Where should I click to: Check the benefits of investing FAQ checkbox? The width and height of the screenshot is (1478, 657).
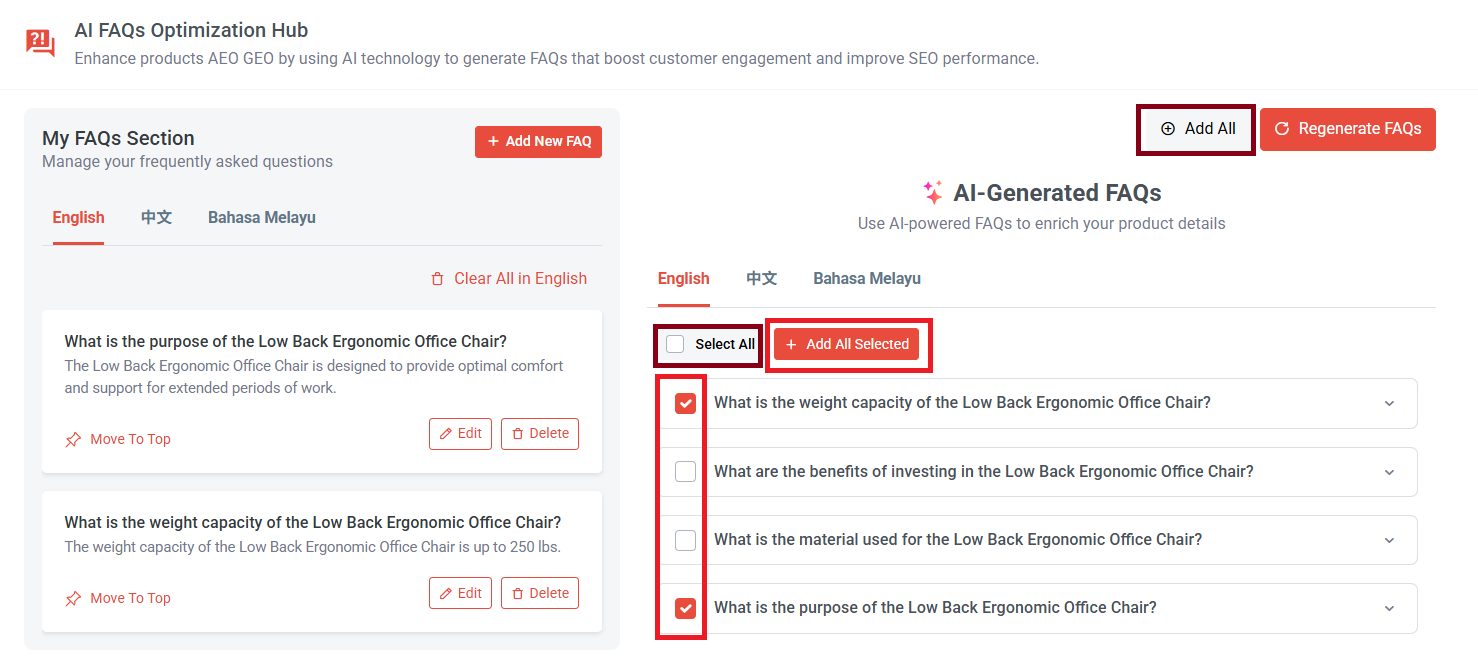point(684,471)
